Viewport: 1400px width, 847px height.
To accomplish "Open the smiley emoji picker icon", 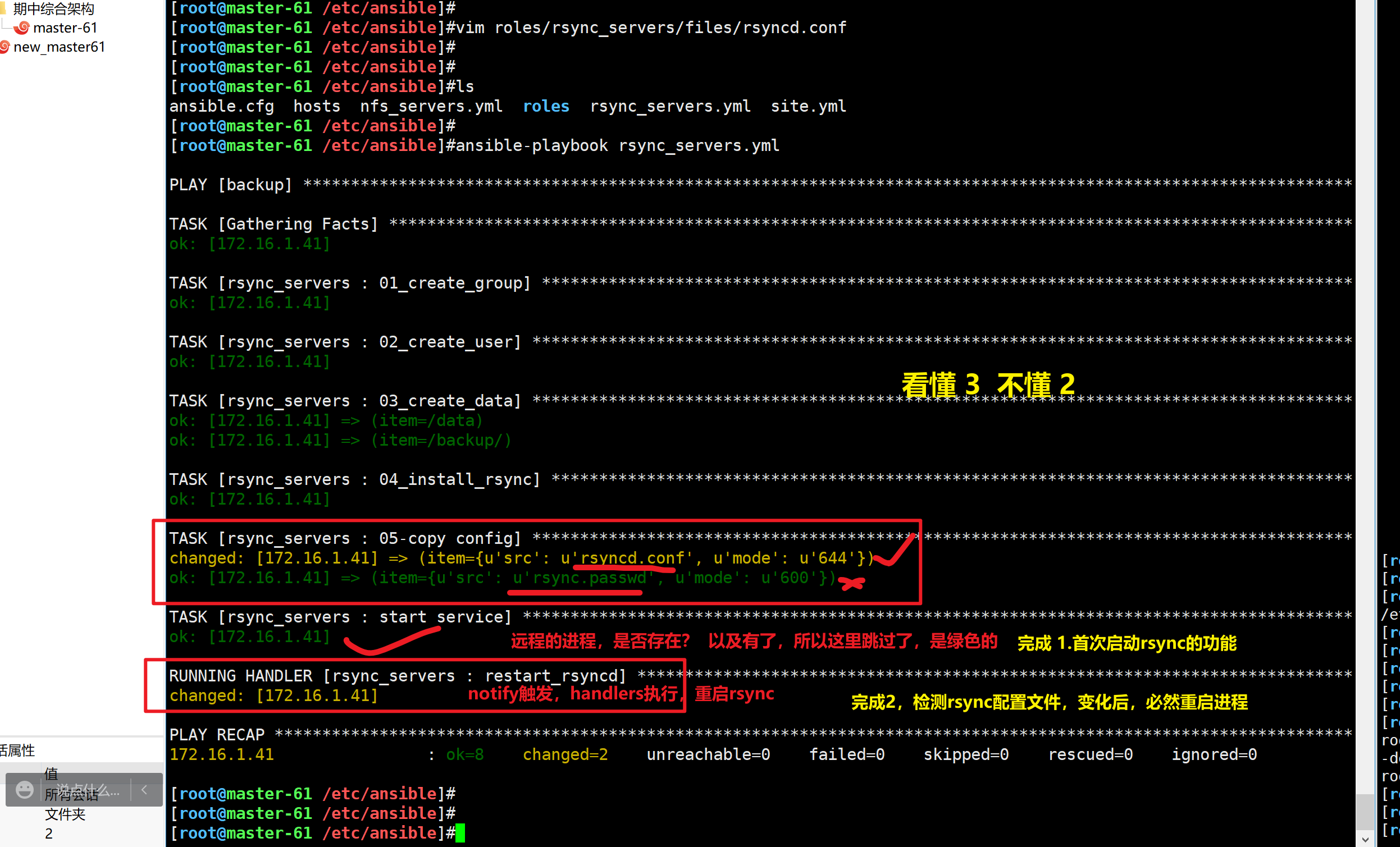I will click(25, 789).
